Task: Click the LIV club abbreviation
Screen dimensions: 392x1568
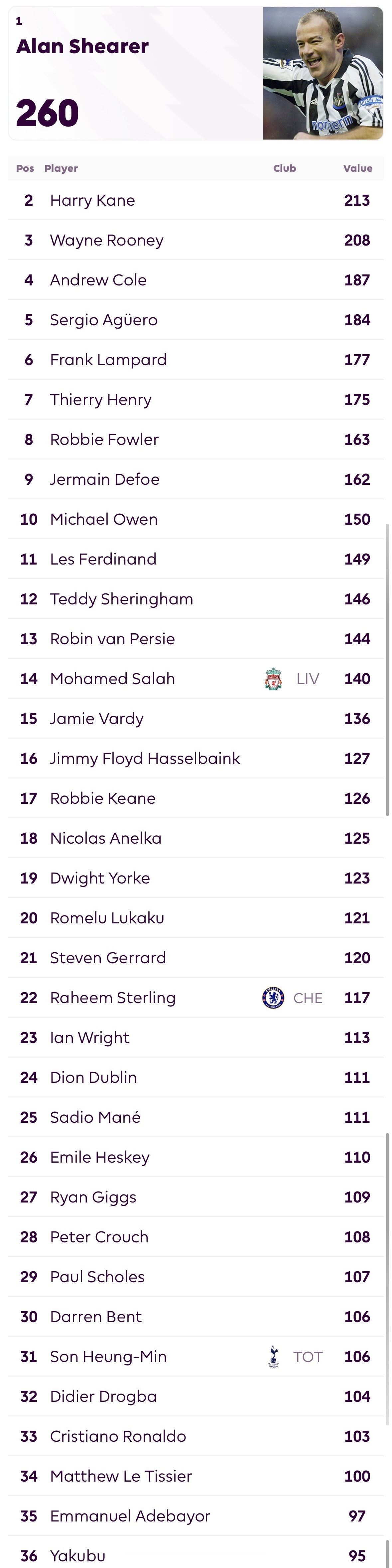Action: (308, 679)
